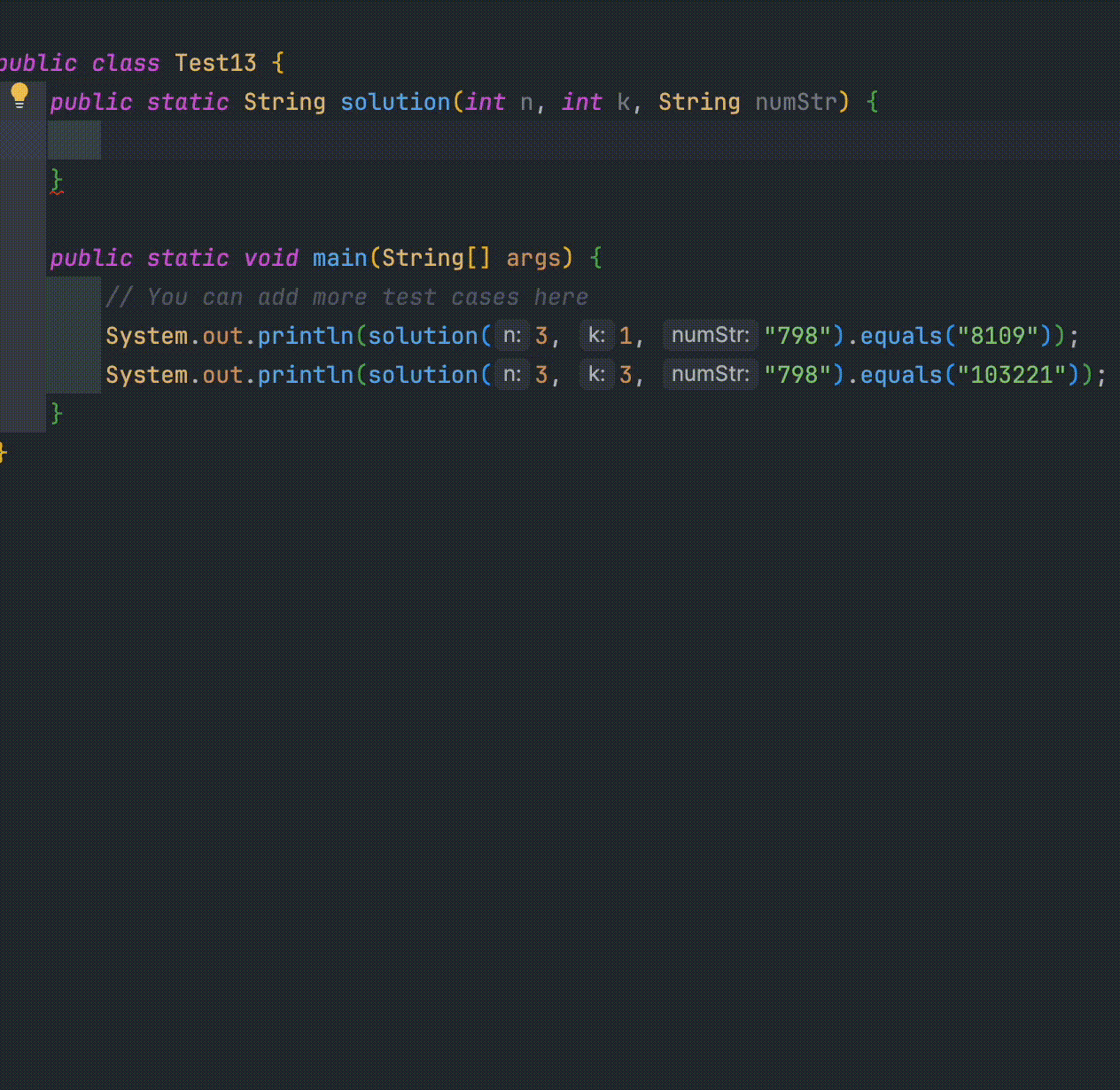Click the light bulb intention icon

[20, 91]
